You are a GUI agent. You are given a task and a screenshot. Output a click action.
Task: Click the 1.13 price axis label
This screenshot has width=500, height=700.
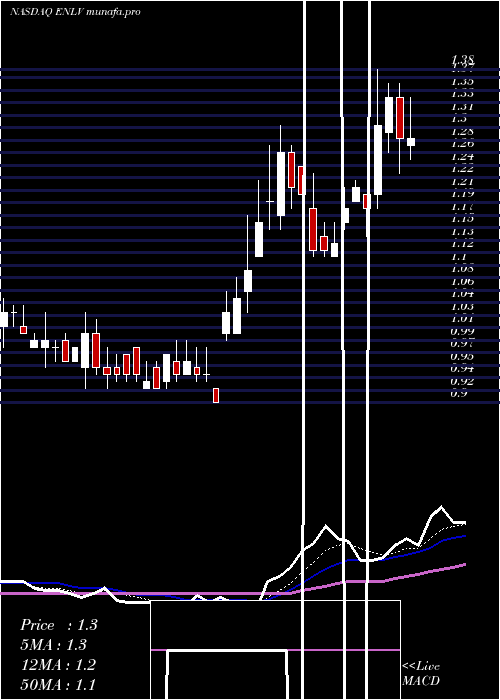pos(462,232)
